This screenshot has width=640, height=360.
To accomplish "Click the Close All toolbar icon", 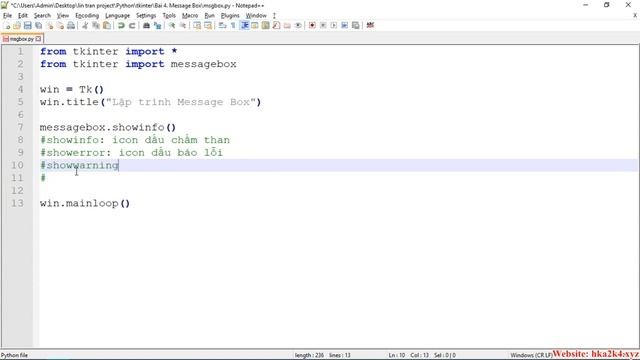I will 60,25.
